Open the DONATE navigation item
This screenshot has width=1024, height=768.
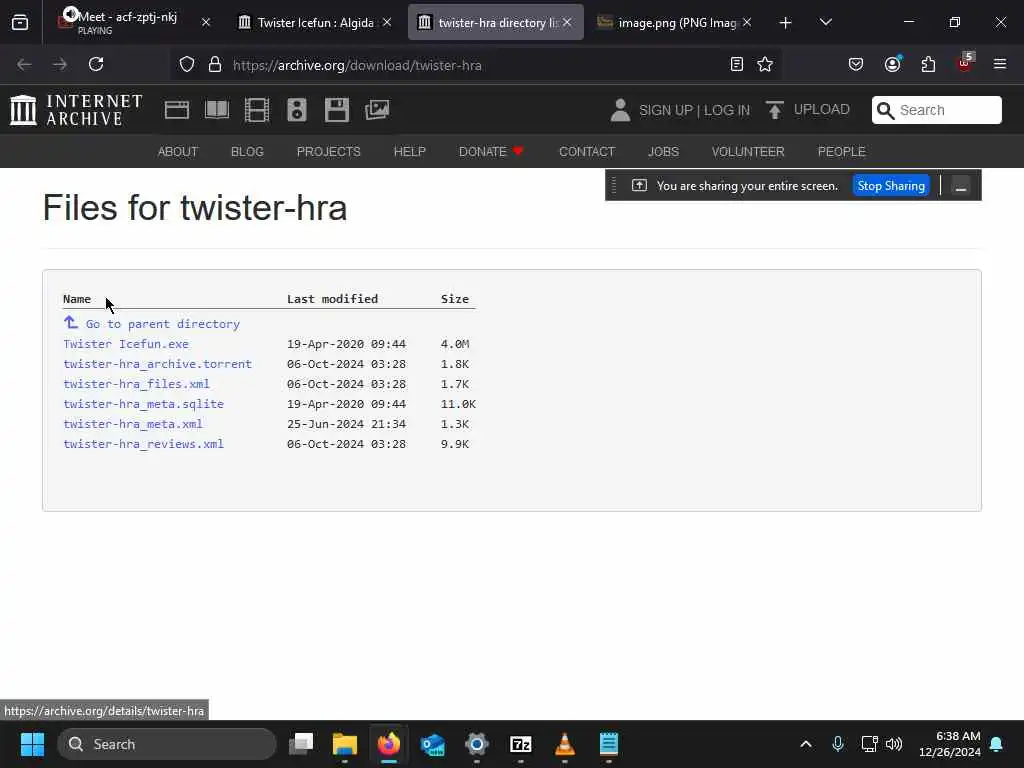tap(491, 152)
